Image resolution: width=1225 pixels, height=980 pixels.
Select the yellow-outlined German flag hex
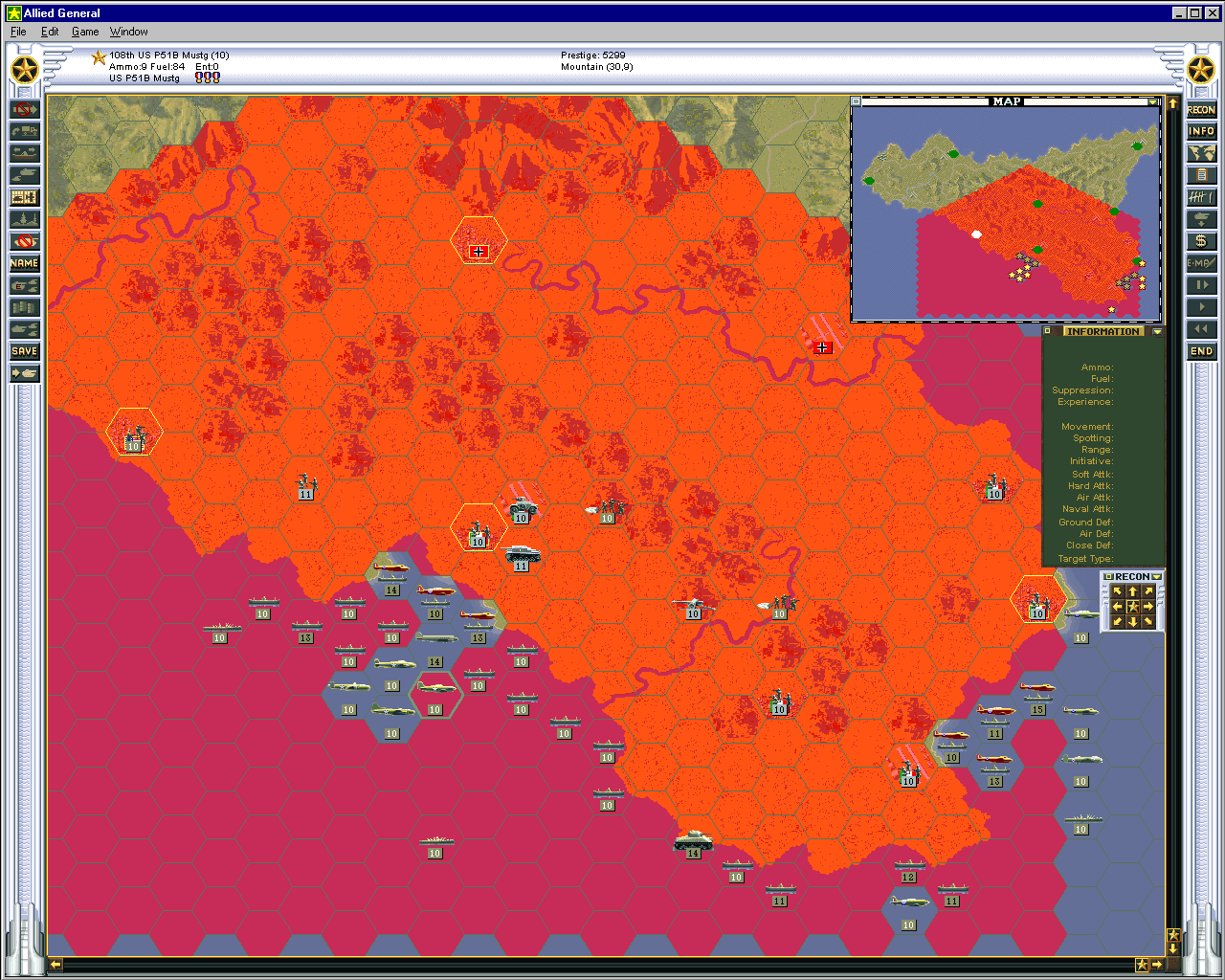click(479, 241)
